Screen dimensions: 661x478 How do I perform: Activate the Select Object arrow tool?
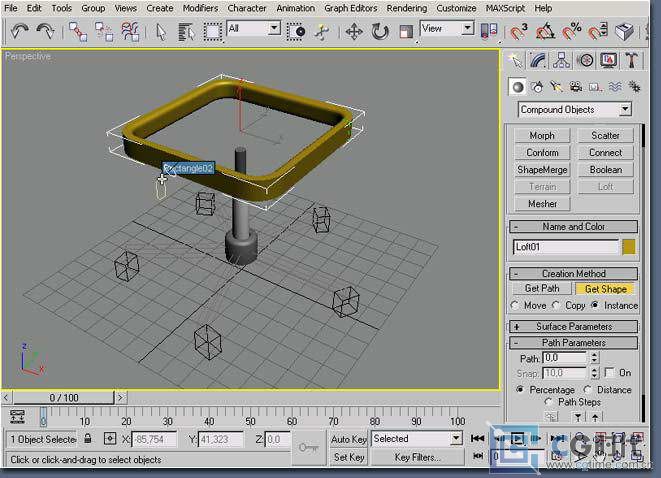click(161, 32)
